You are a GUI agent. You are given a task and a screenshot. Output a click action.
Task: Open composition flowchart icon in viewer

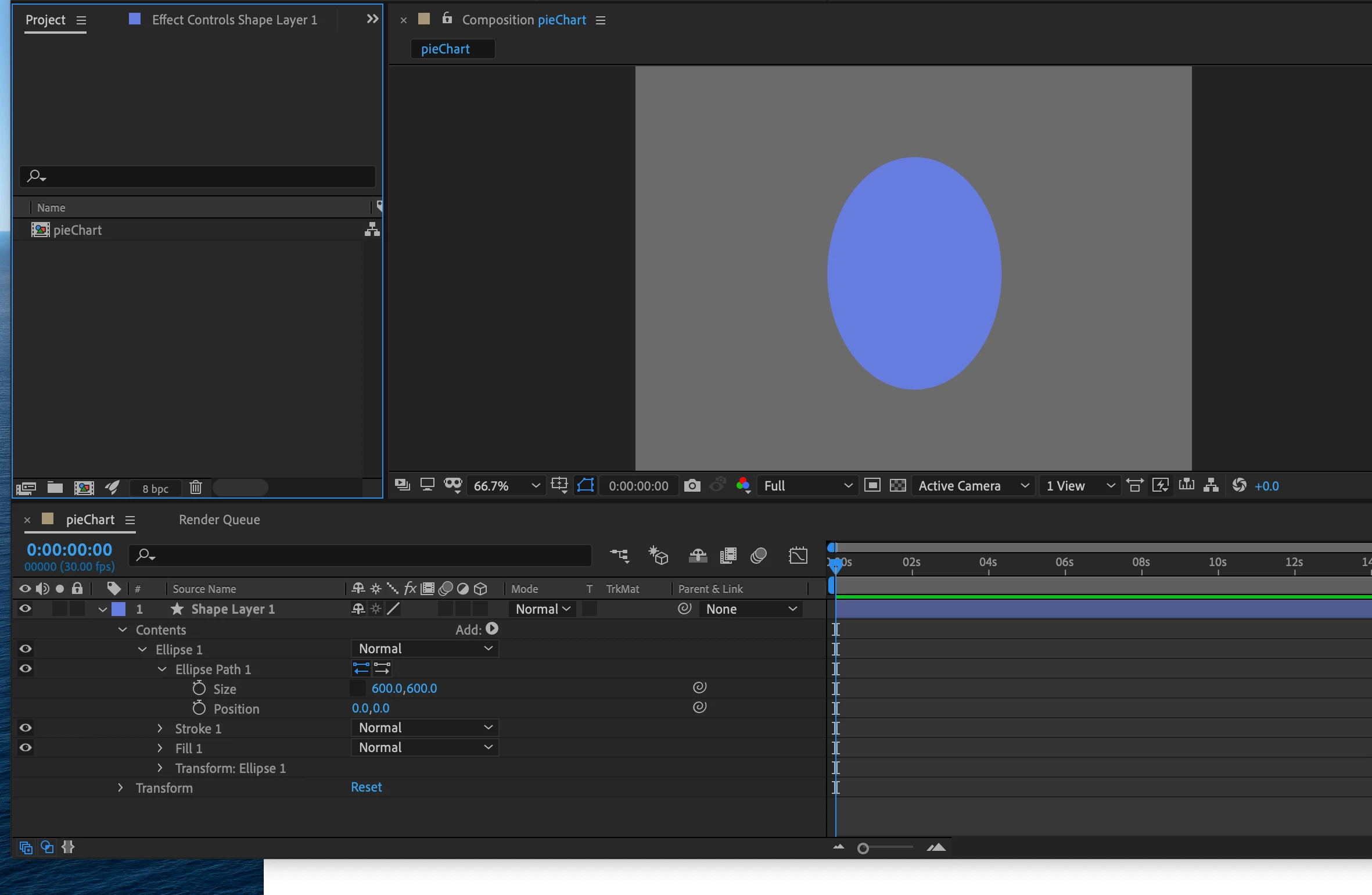pos(1211,485)
